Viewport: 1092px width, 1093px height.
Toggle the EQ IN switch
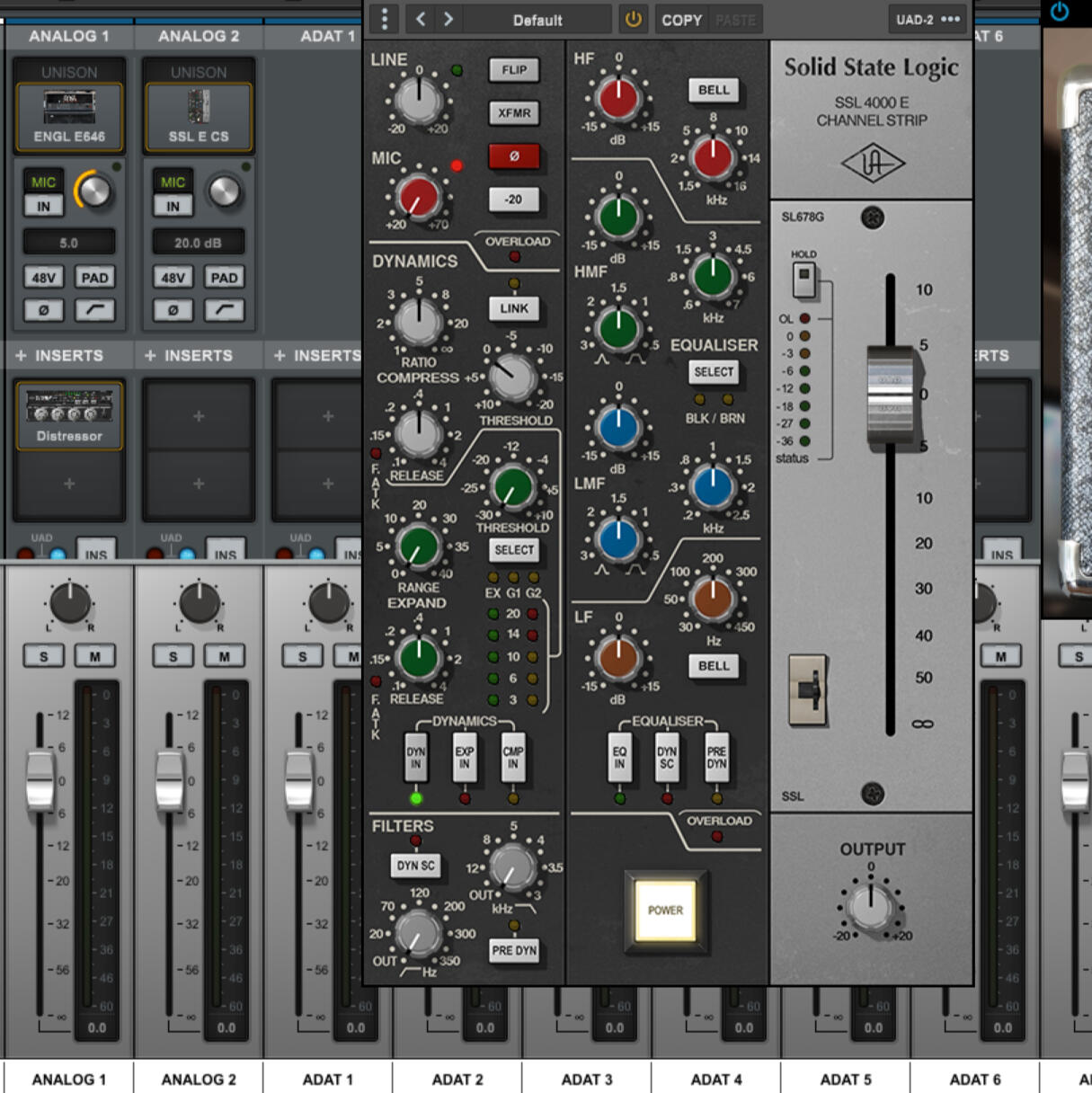619,758
